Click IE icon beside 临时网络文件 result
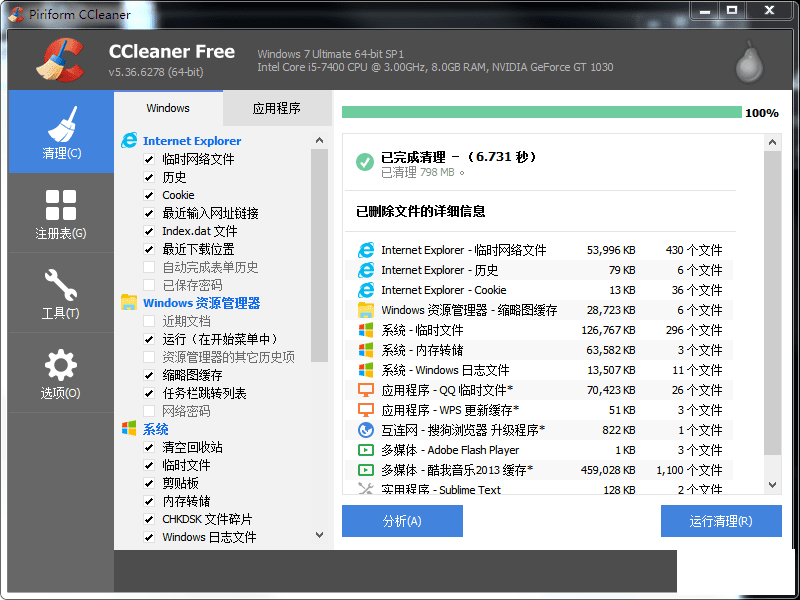800x600 pixels. 366,250
